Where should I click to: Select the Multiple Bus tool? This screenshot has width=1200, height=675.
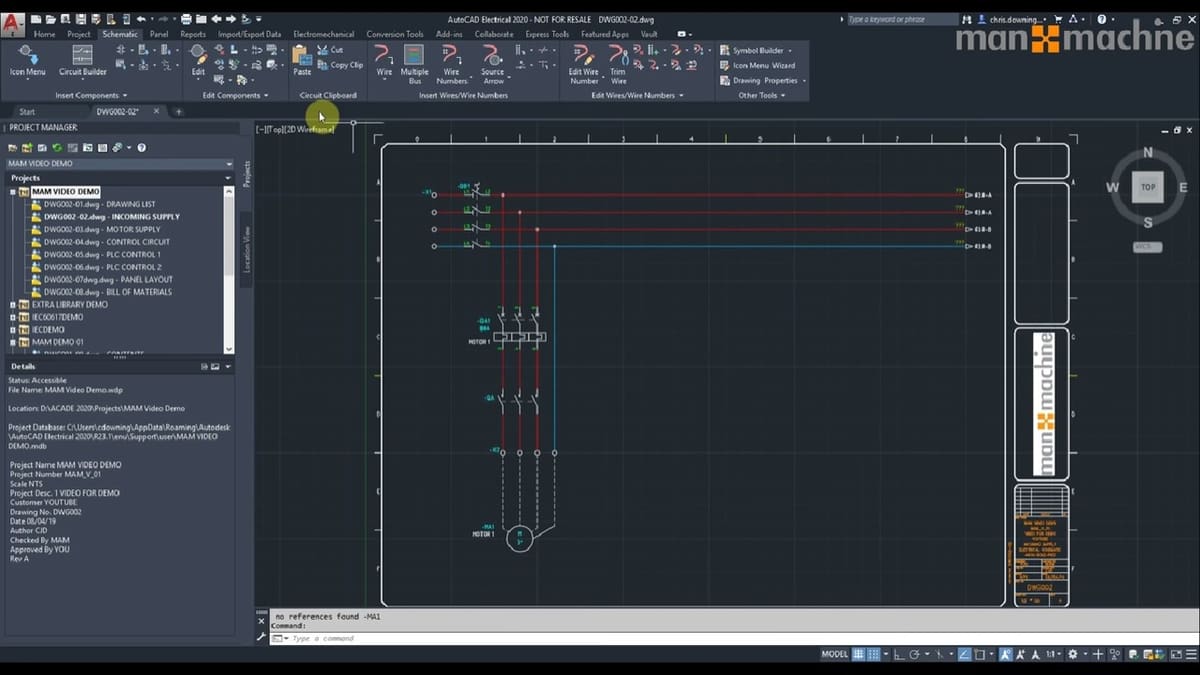(414, 63)
